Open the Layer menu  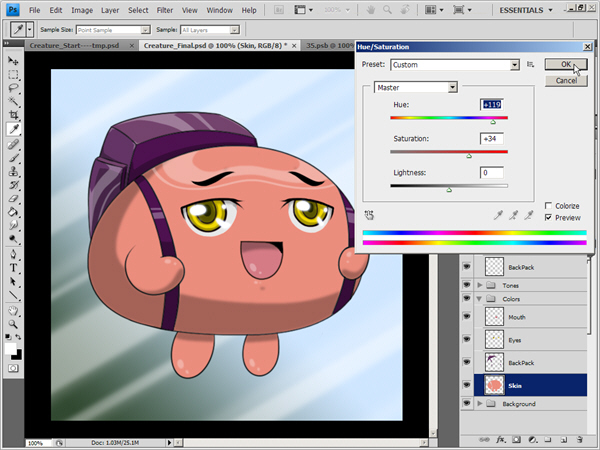110,10
